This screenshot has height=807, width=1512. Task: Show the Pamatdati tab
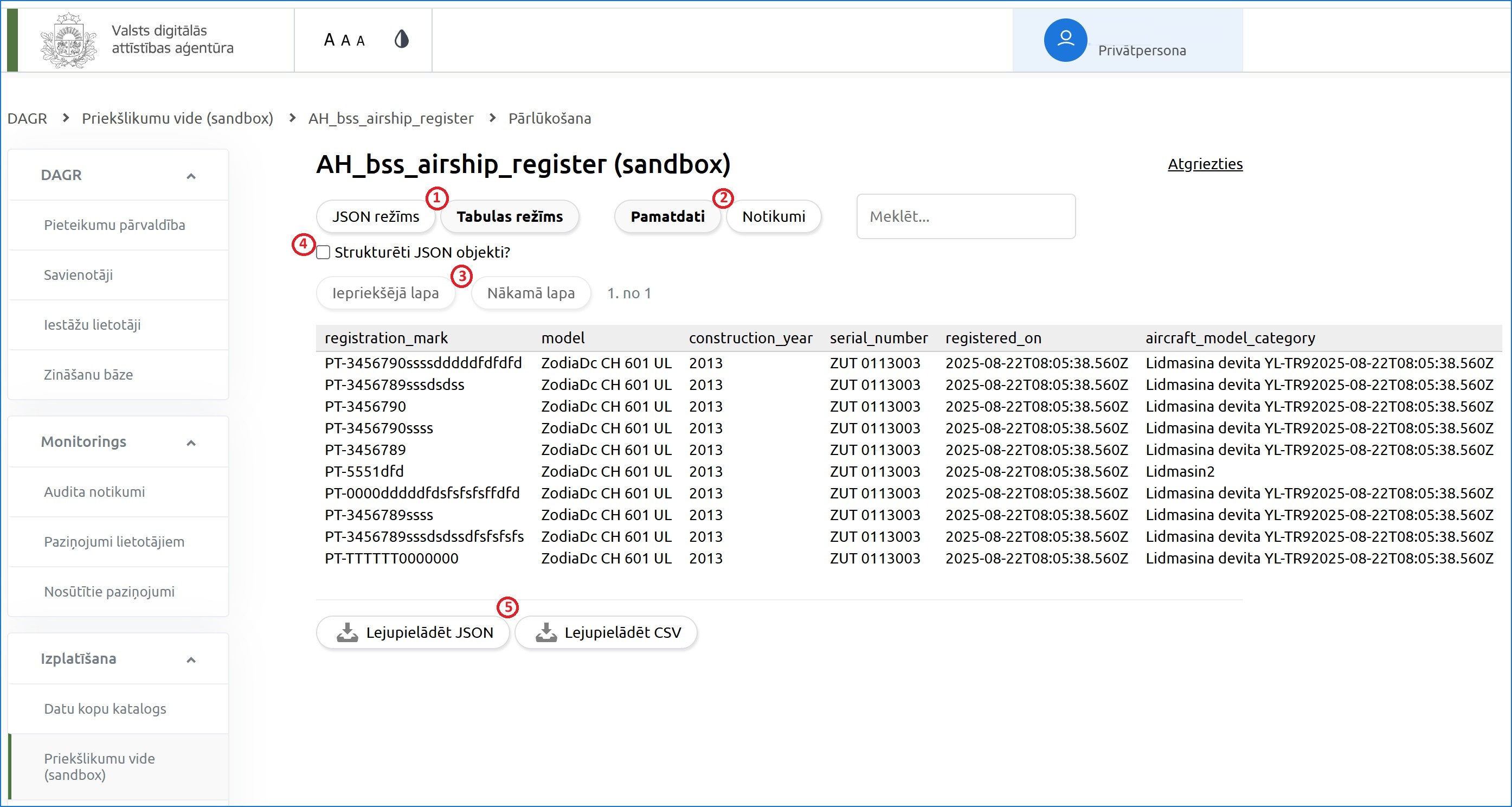click(667, 217)
